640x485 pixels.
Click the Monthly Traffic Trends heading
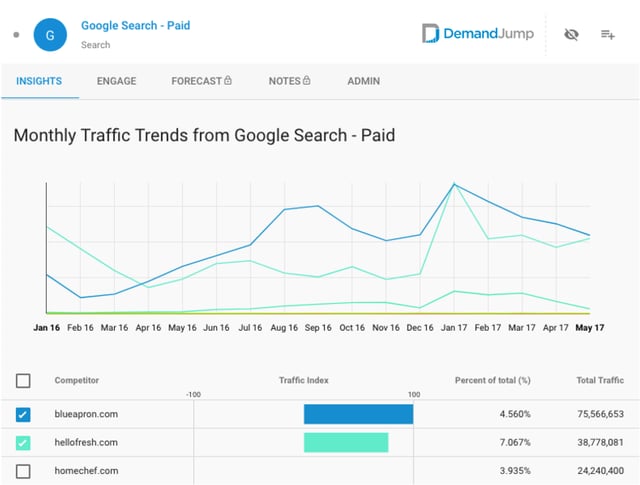204,136
